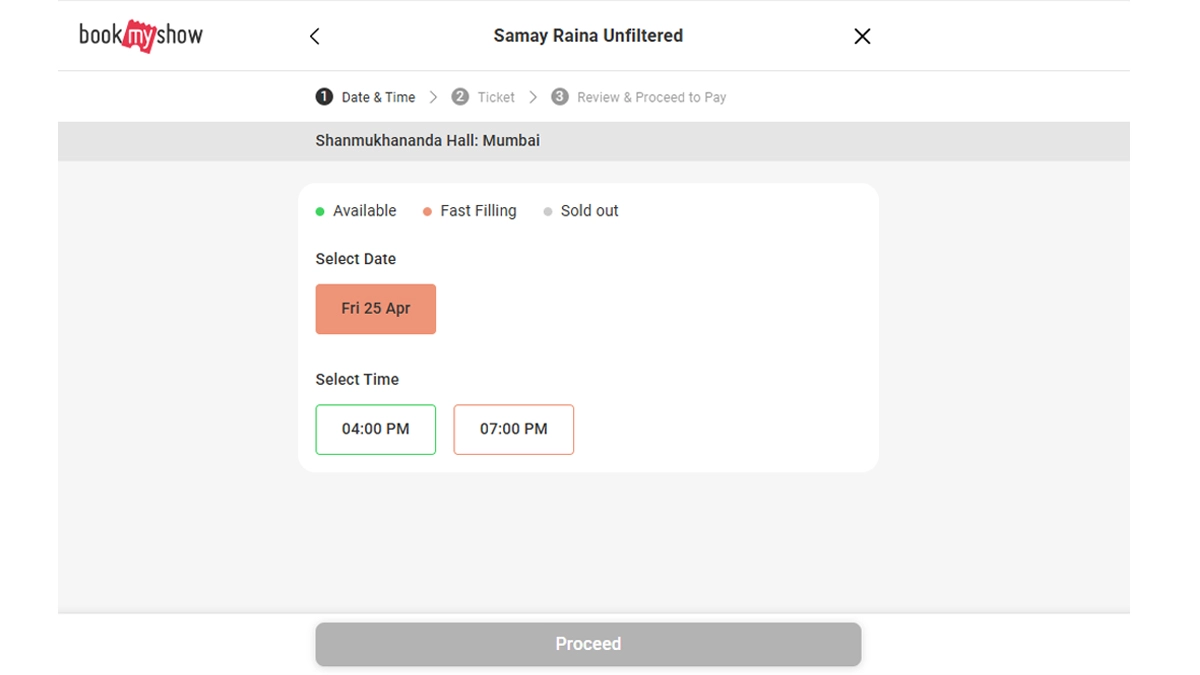Image resolution: width=1200 pixels, height=675 pixels.
Task: Choose the 04:00 PM show time
Action: [376, 429]
